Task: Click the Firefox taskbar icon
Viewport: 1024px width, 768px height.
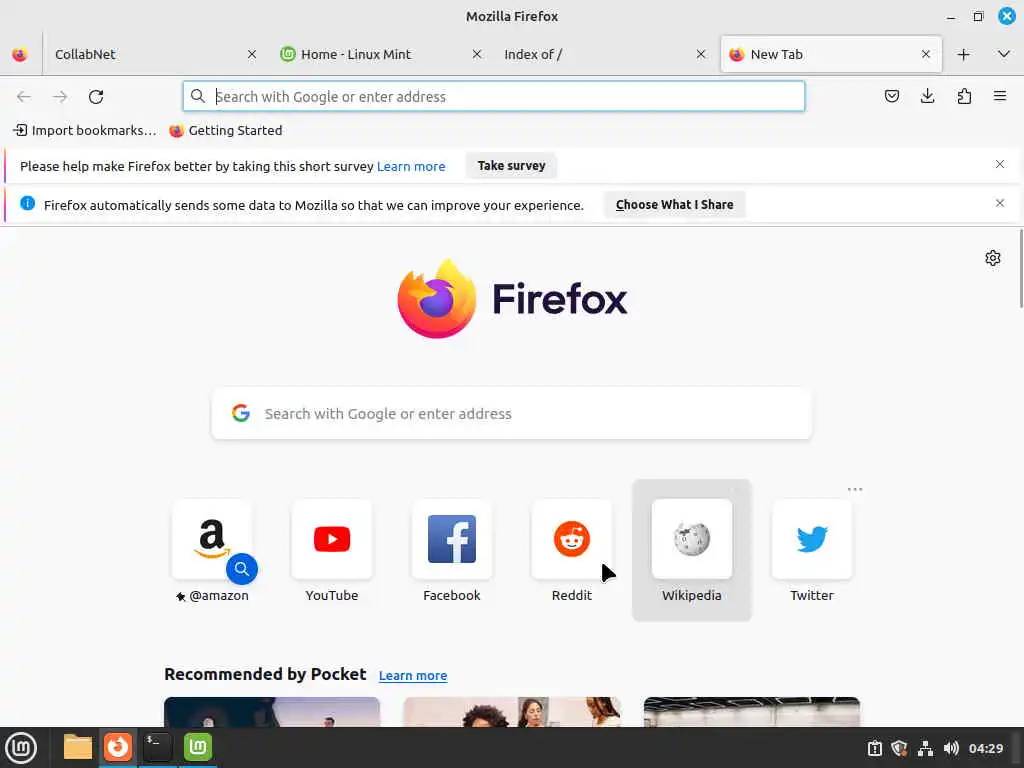Action: (118, 747)
